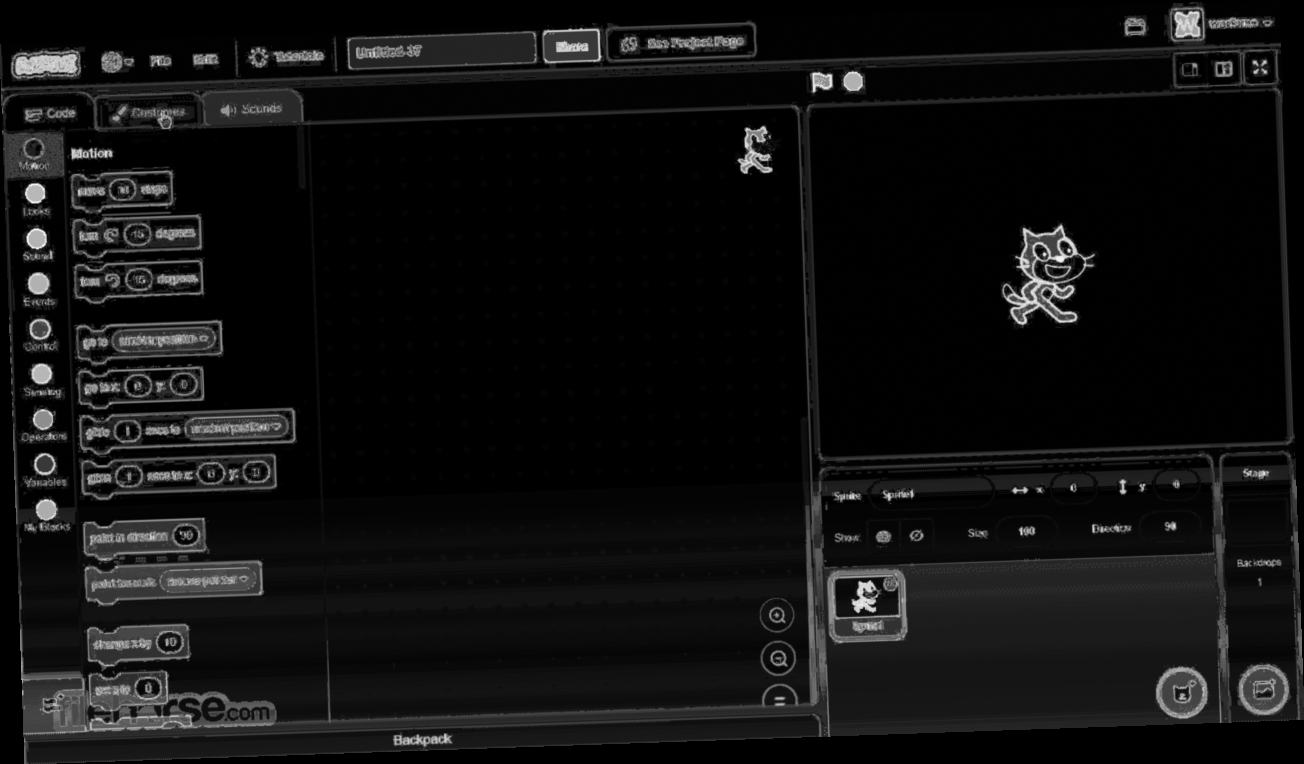Select the Sprite1 thumbnail in sprite list
1304x764 pixels.
(866, 606)
